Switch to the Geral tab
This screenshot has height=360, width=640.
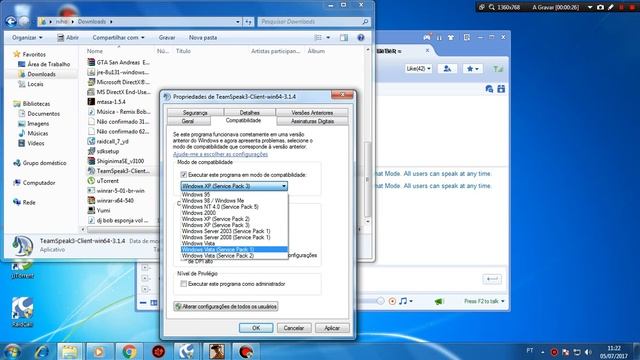(188, 121)
